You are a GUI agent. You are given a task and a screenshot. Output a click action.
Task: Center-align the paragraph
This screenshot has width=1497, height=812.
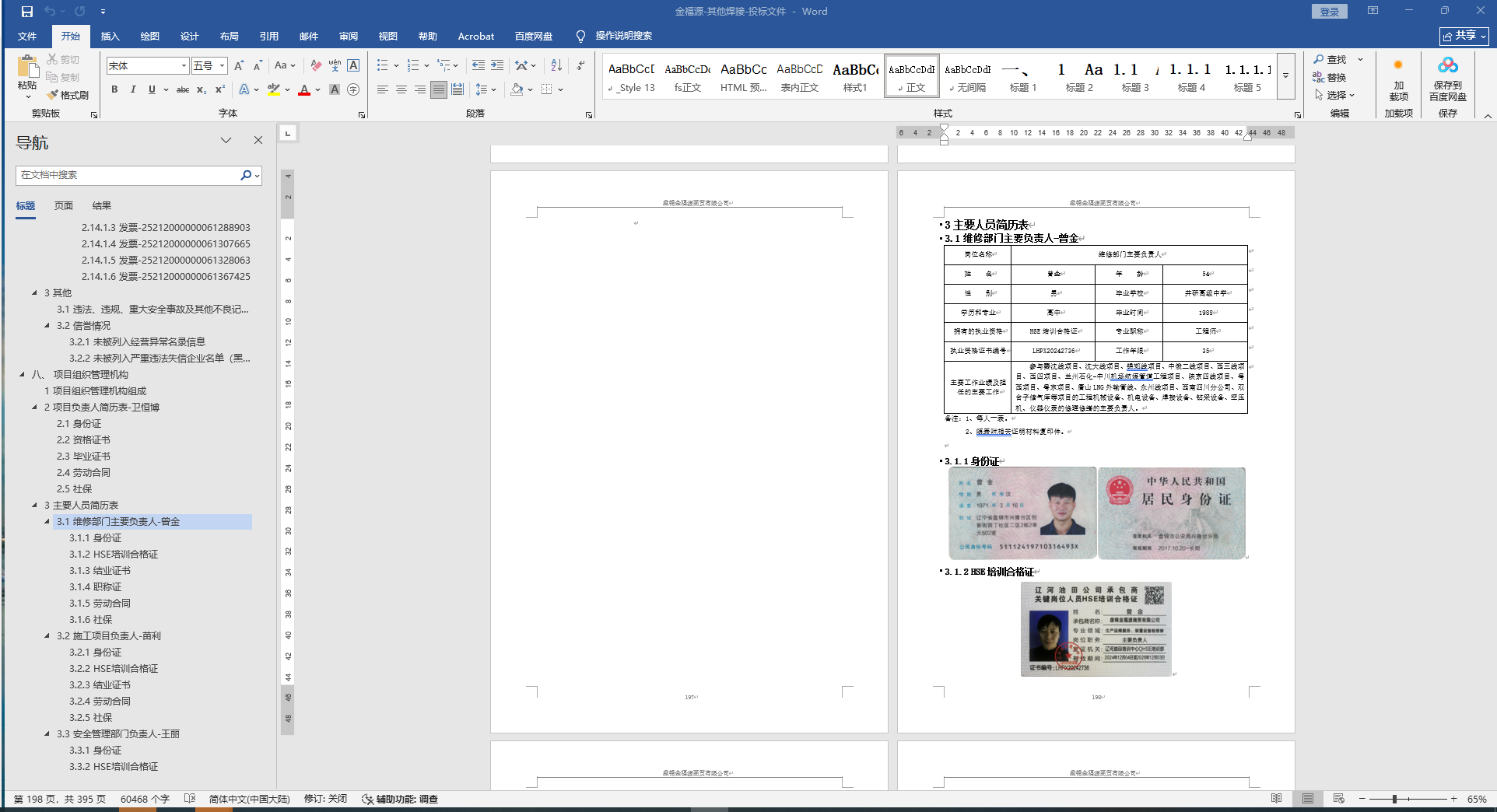(401, 89)
